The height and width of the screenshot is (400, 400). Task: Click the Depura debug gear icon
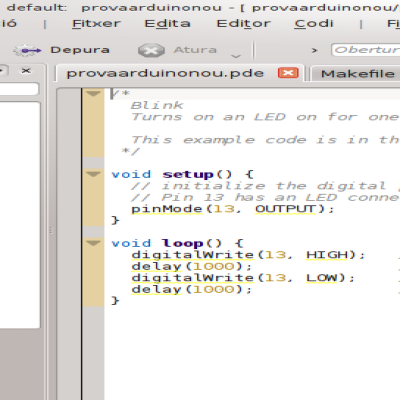[x=28, y=51]
